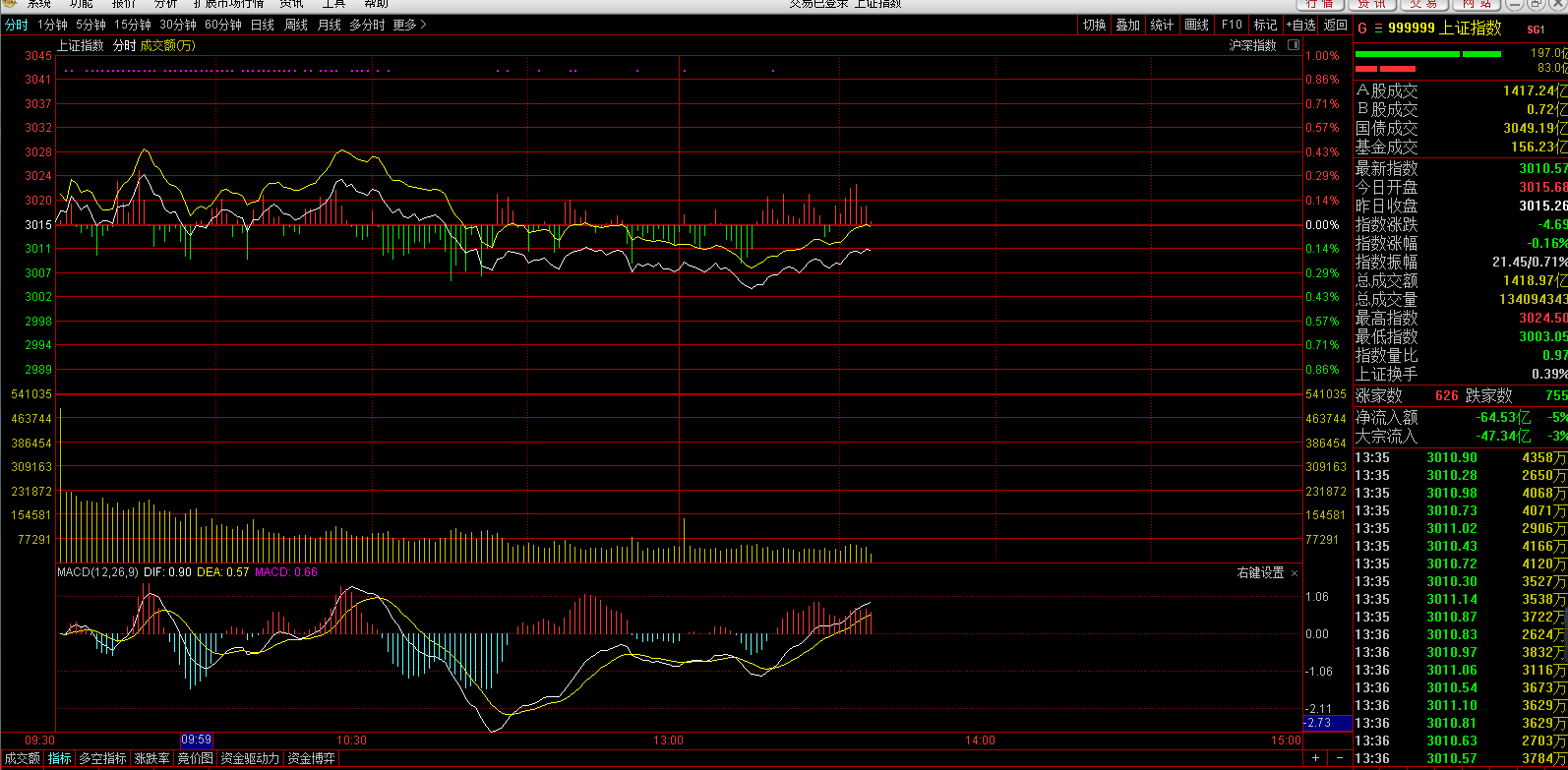Screen dimensions: 1568x770
Task: Select the 涨跌率 bottom tab
Action: (x=151, y=758)
